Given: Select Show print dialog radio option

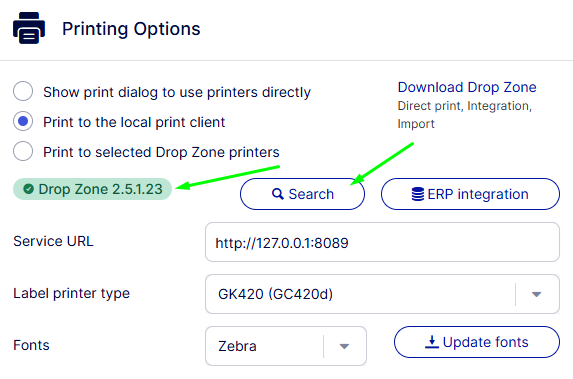Looking at the screenshot, I should [x=23, y=91].
